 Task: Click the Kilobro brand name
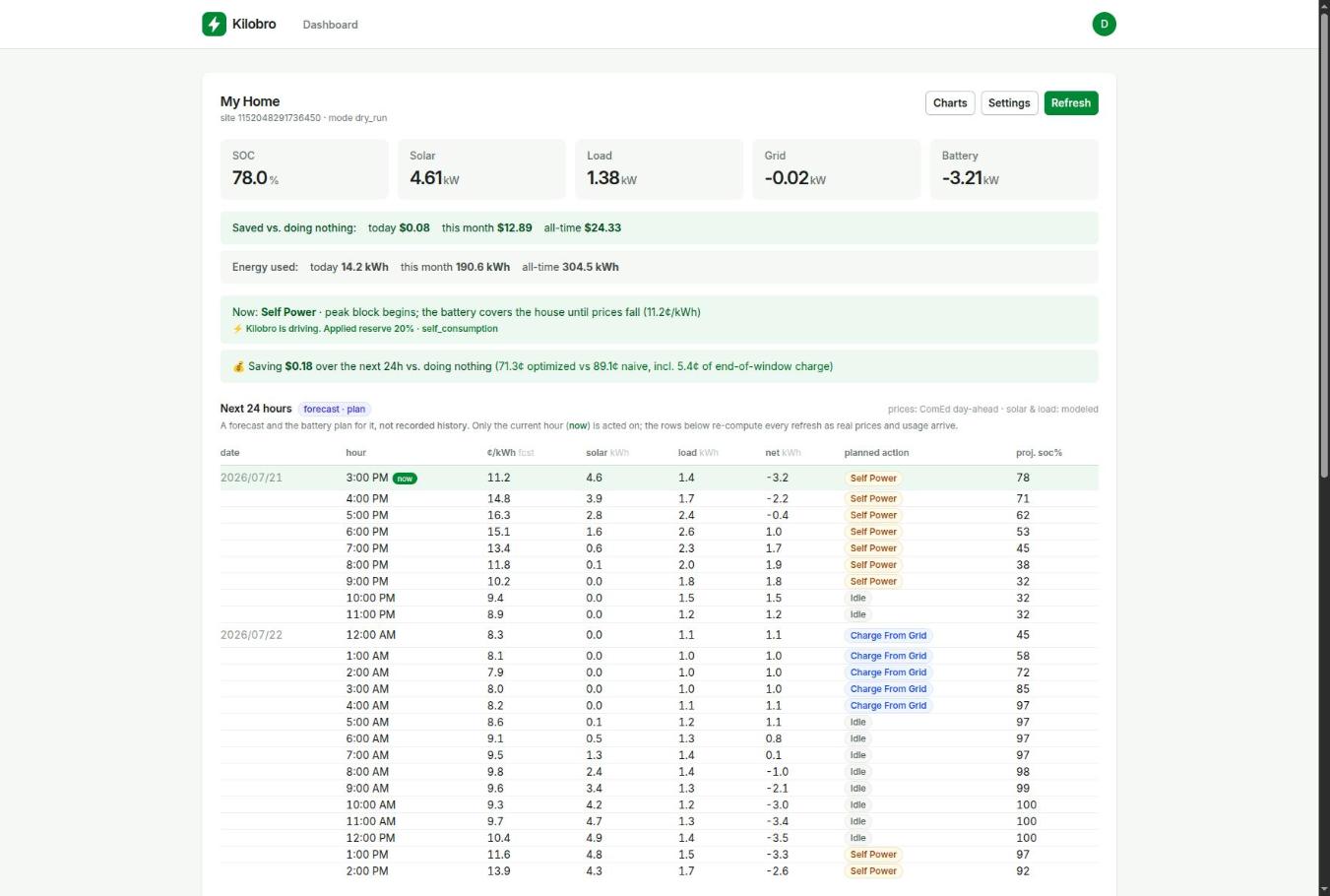point(254,24)
